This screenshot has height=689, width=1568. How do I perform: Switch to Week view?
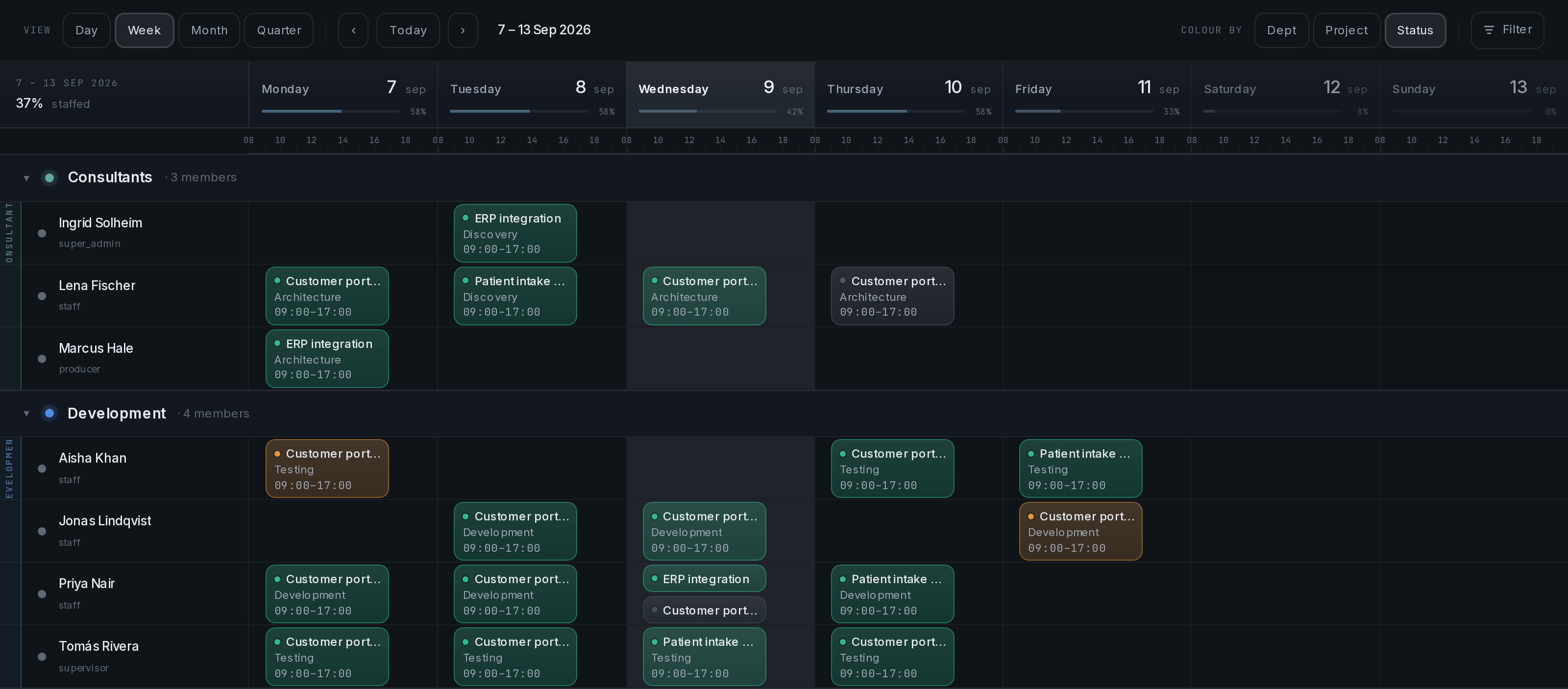144,30
